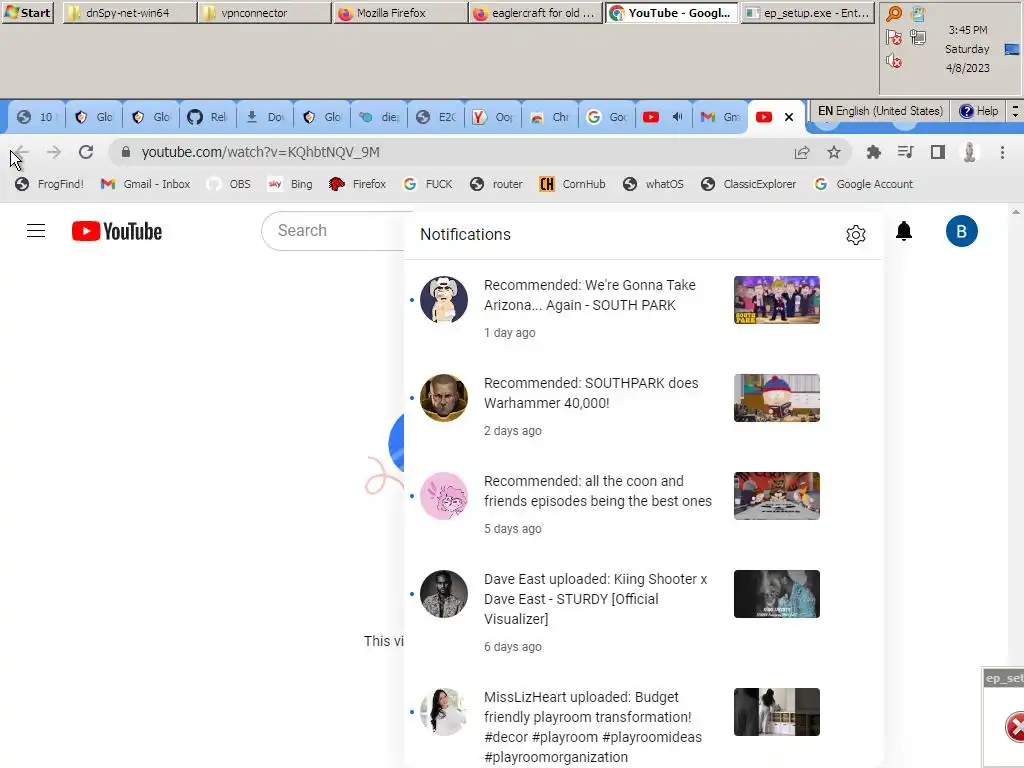The image size is (1024, 768).
Task: Open the Dave East STURDY video thumbnail
Action: click(776, 594)
